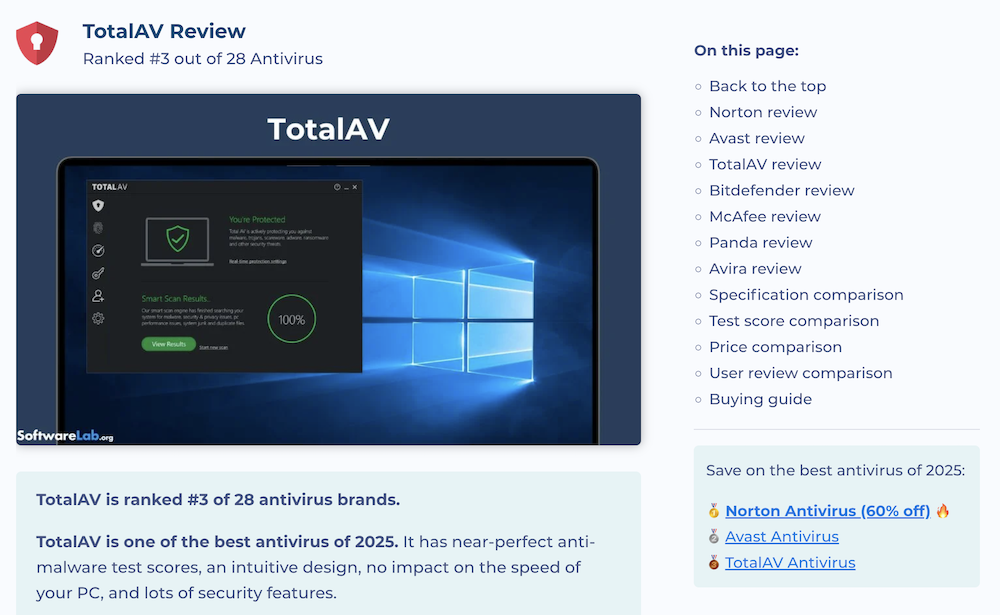Open the speedometer tune-up icon in TotalAV sidebar
The image size is (1000, 615).
pos(98,251)
